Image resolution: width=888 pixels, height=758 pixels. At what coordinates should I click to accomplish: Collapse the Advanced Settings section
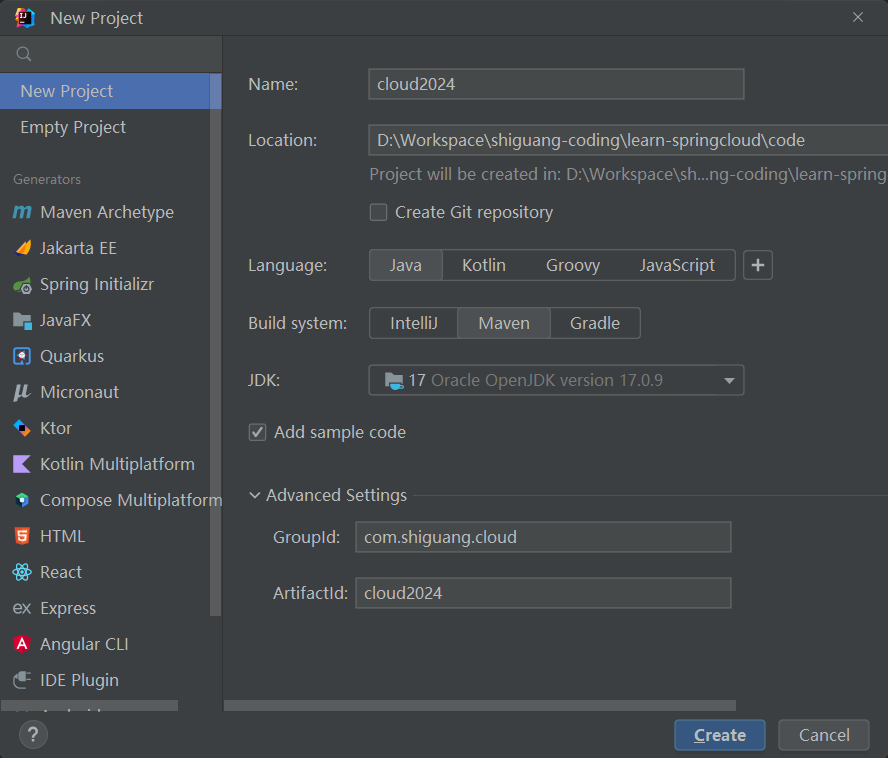tap(255, 495)
